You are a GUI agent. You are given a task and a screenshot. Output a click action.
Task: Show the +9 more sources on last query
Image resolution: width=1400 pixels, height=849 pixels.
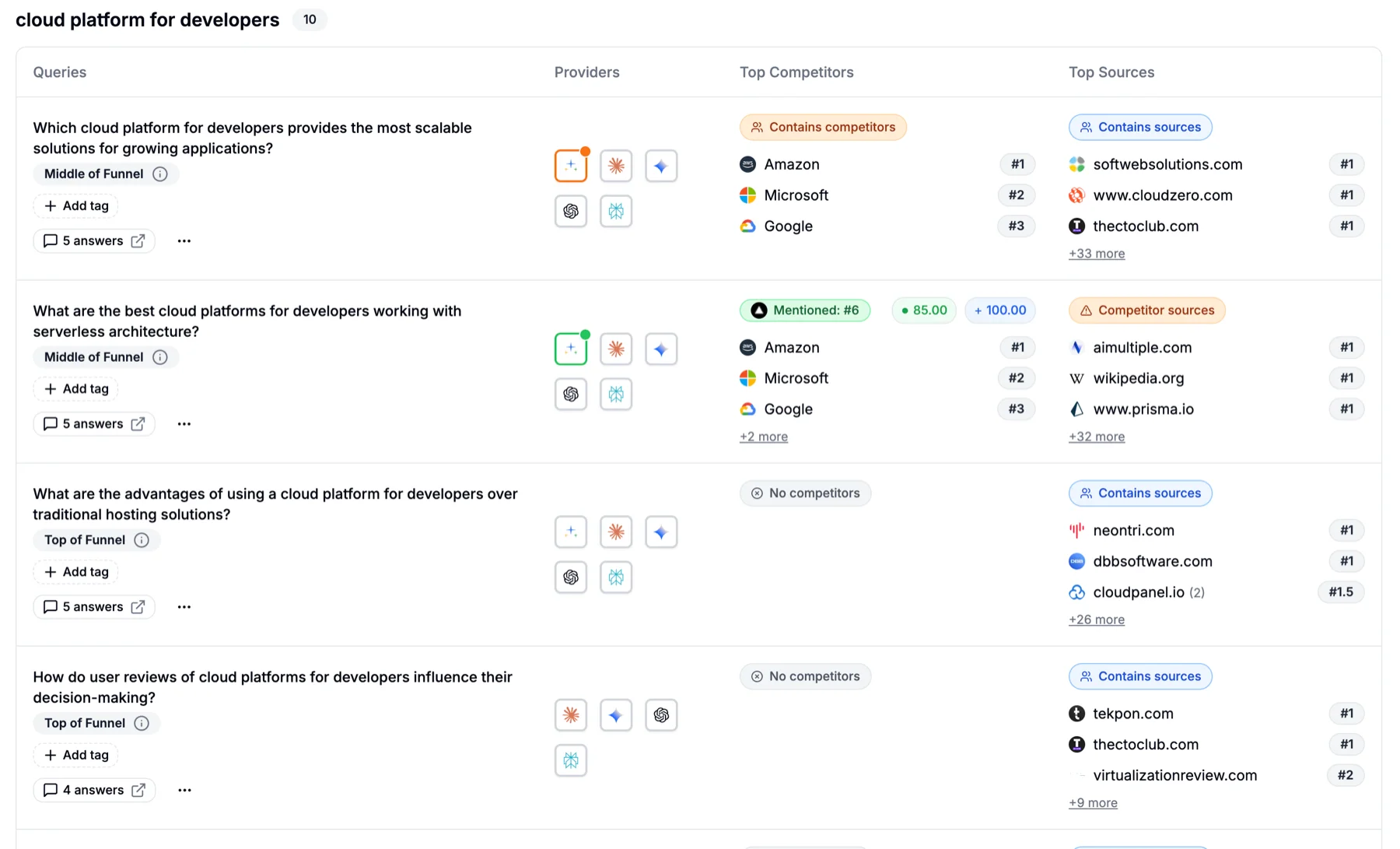coord(1092,802)
